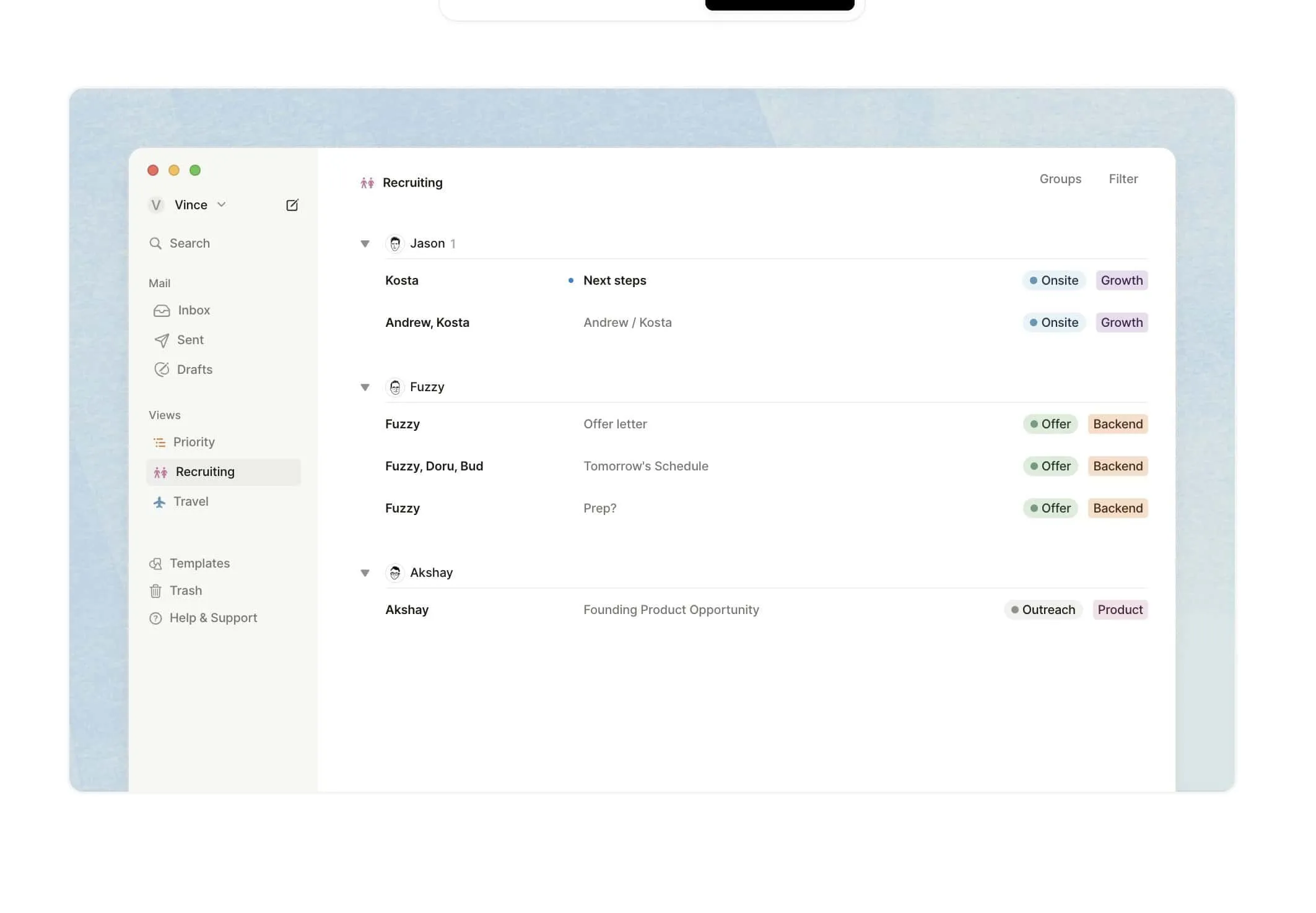Click the Recruiting people icon in sidebar

[160, 472]
